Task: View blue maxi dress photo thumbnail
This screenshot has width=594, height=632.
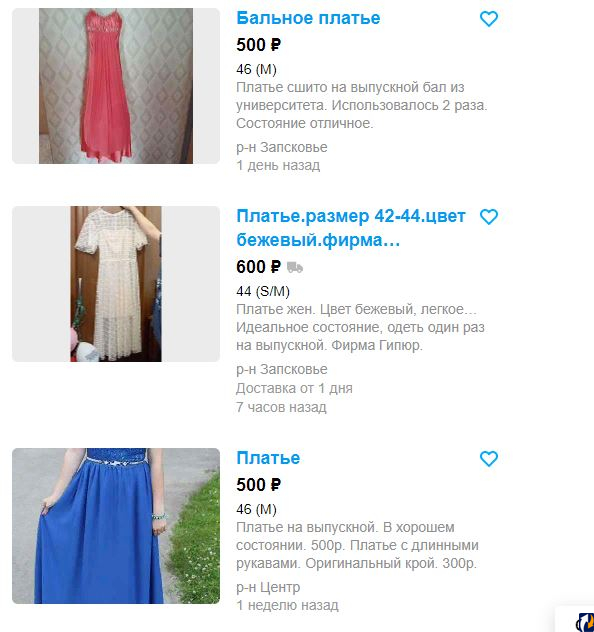Action: tap(116, 526)
